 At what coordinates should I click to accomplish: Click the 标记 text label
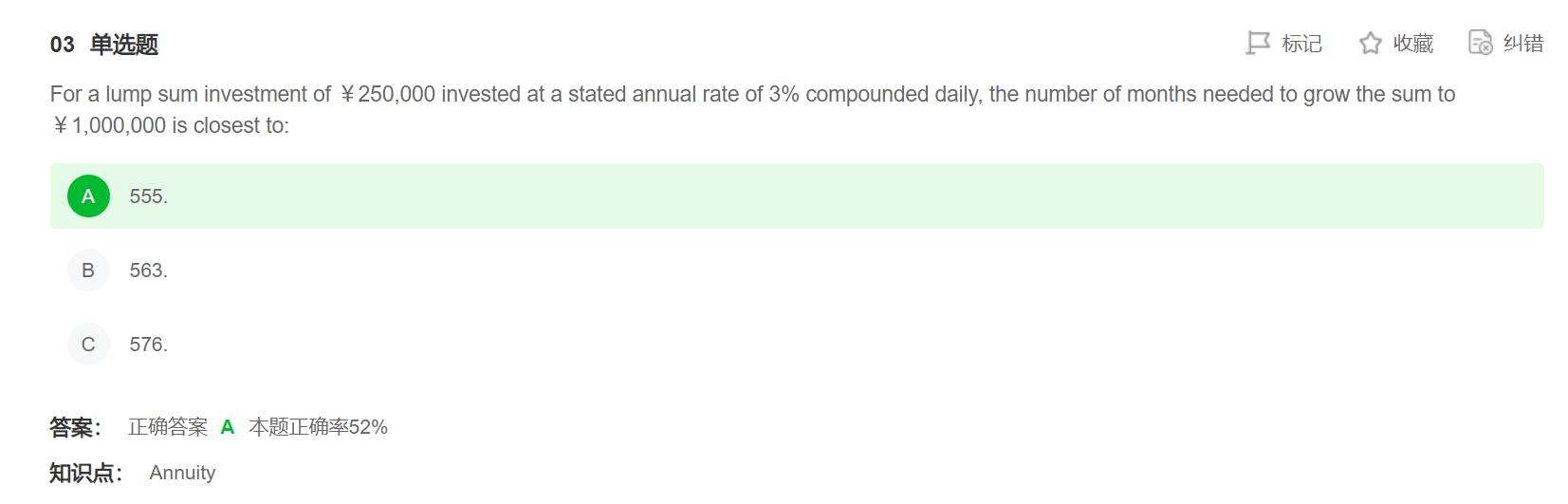pyautogui.click(x=1301, y=44)
